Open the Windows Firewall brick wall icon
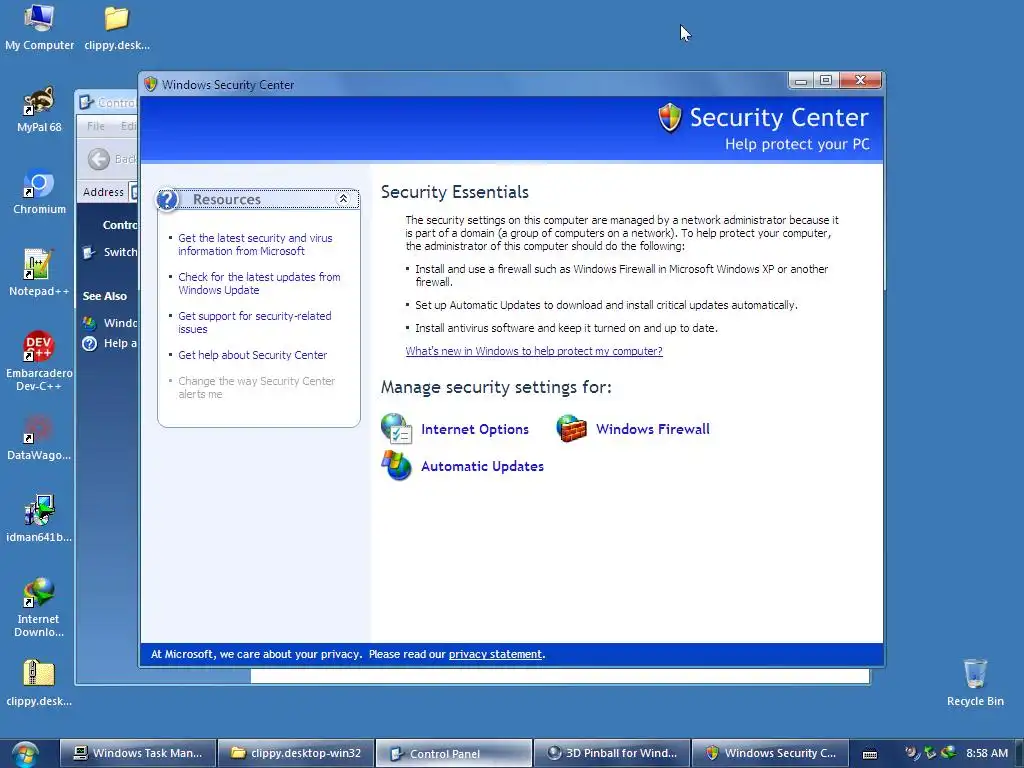This screenshot has height=768, width=1024. [x=571, y=429]
